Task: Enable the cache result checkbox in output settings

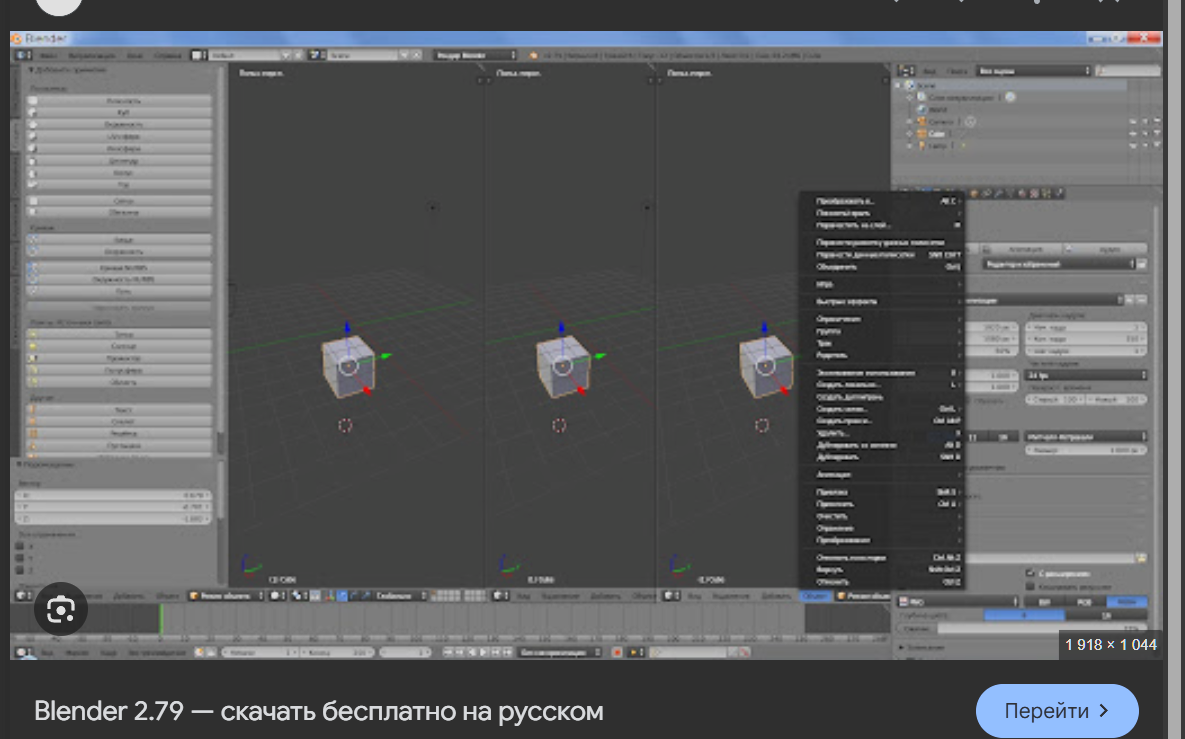Action: (1030, 586)
